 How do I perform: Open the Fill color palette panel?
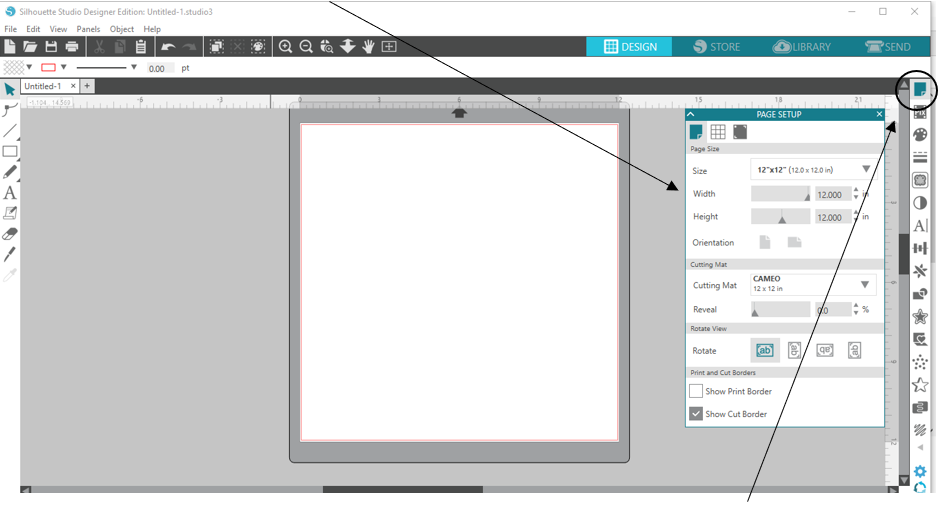pos(920,134)
